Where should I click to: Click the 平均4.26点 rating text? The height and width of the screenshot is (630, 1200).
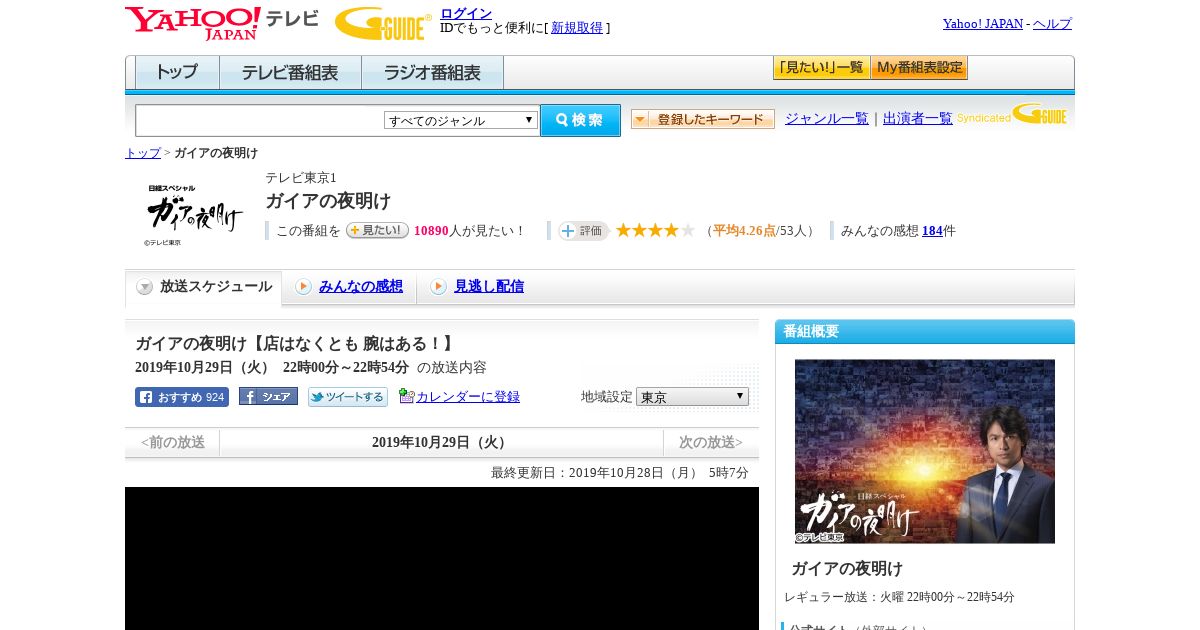pos(745,231)
